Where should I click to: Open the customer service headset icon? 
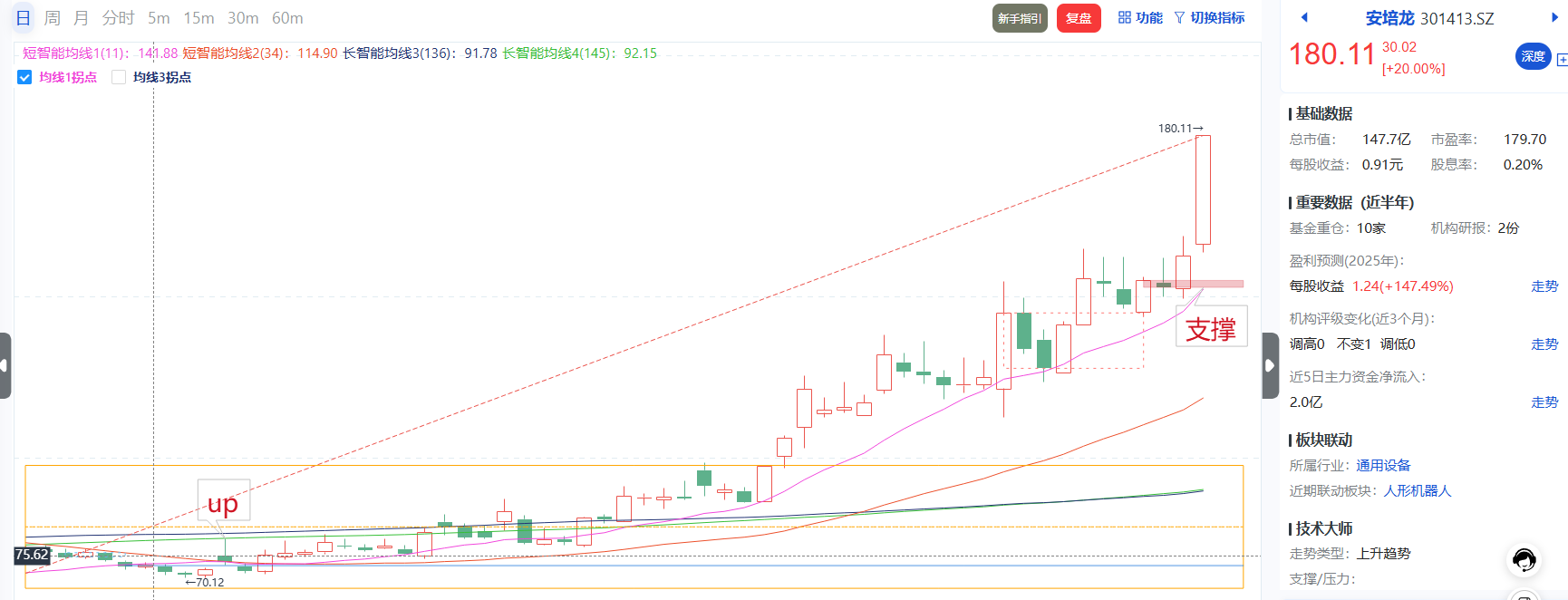[x=1524, y=560]
